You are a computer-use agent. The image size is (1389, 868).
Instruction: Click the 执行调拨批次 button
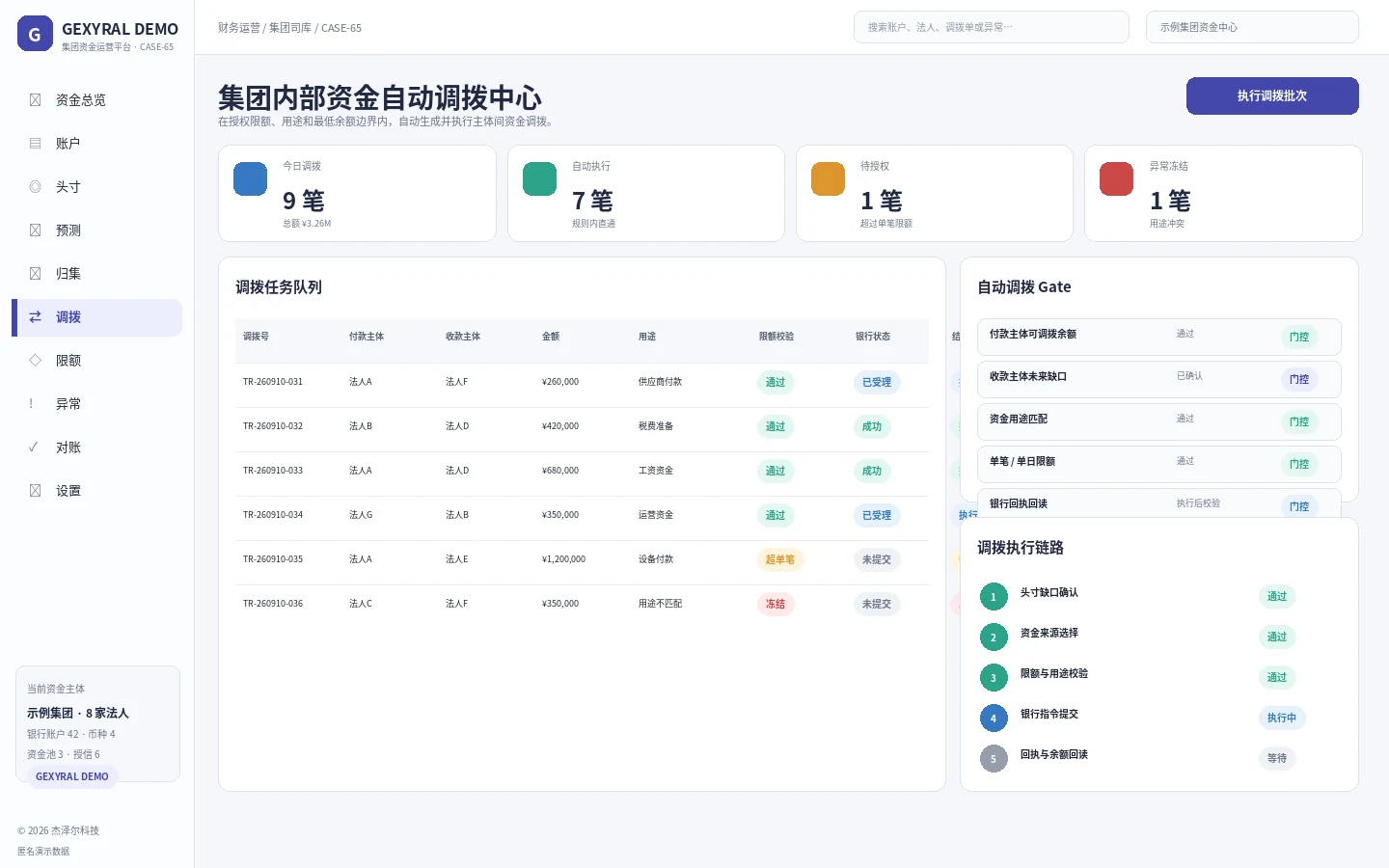(1272, 95)
